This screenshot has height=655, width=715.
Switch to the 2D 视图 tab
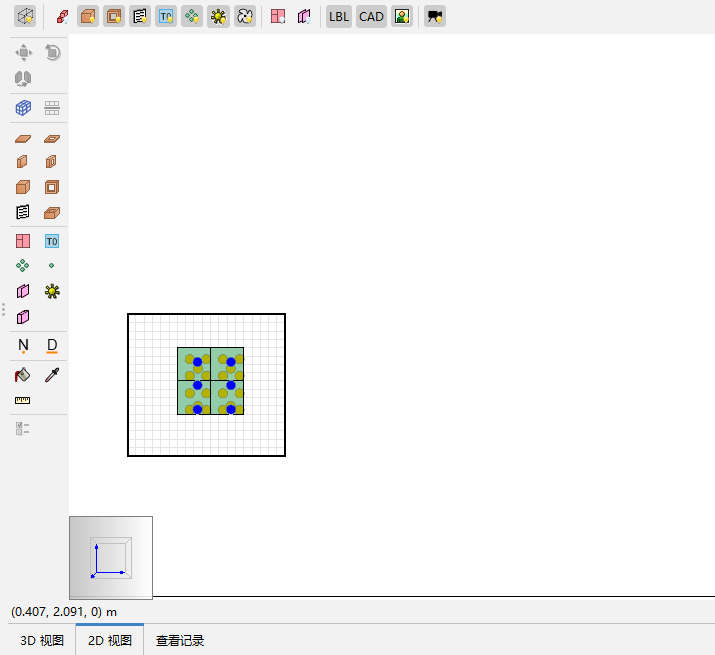pyautogui.click(x=110, y=640)
